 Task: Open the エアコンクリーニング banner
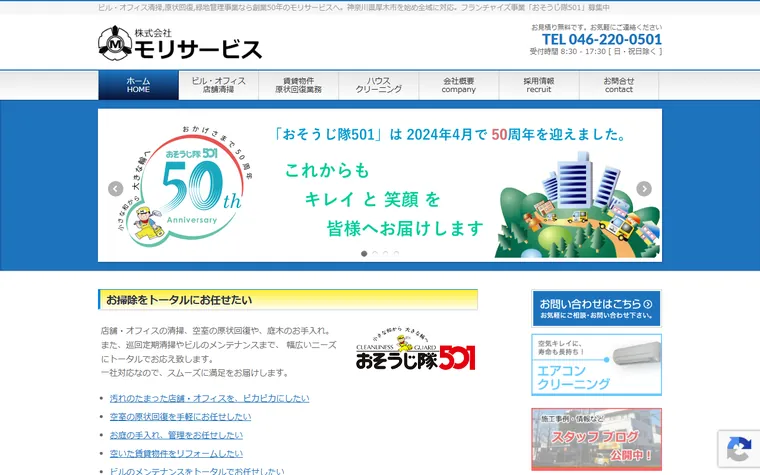pyautogui.click(x=596, y=365)
